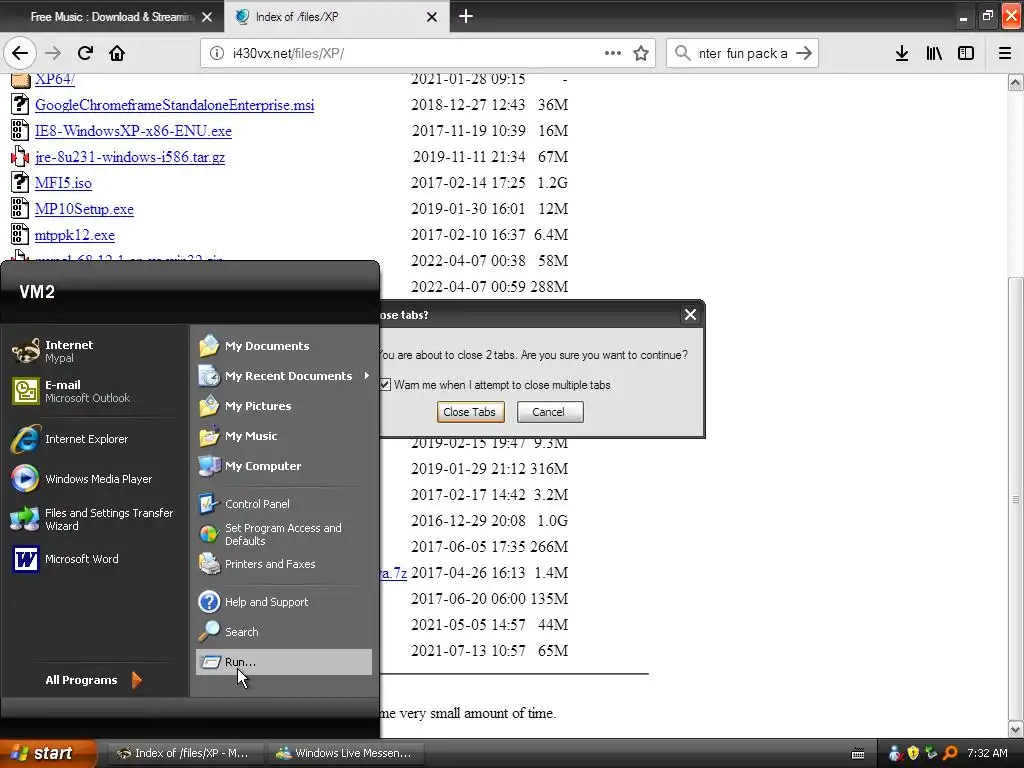Confirm with the Close Tabs button
Viewport: 1024px width, 768px height.
pos(470,412)
